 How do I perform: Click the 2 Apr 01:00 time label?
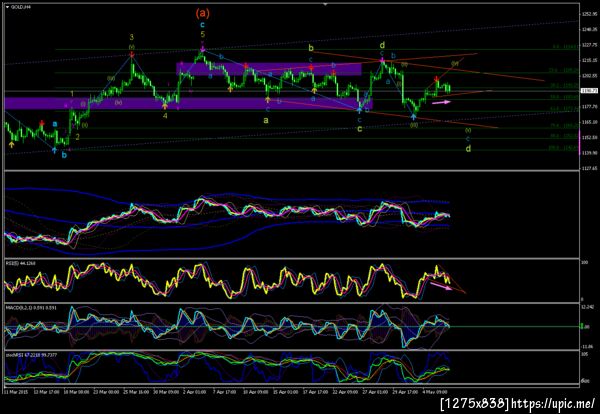[194, 392]
